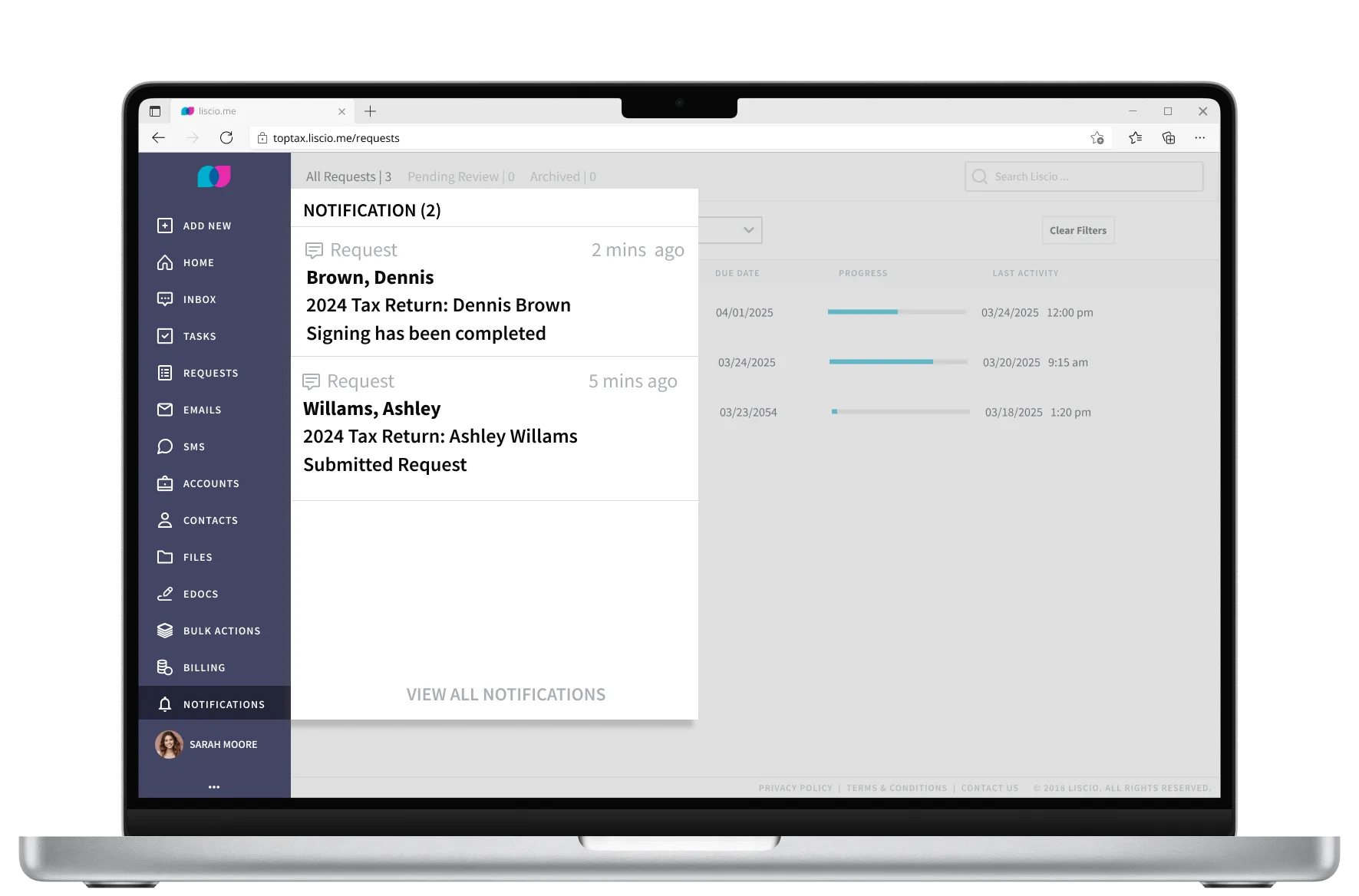Select the Notifications bell icon
Screen dimensions: 1359x896
click(164, 703)
